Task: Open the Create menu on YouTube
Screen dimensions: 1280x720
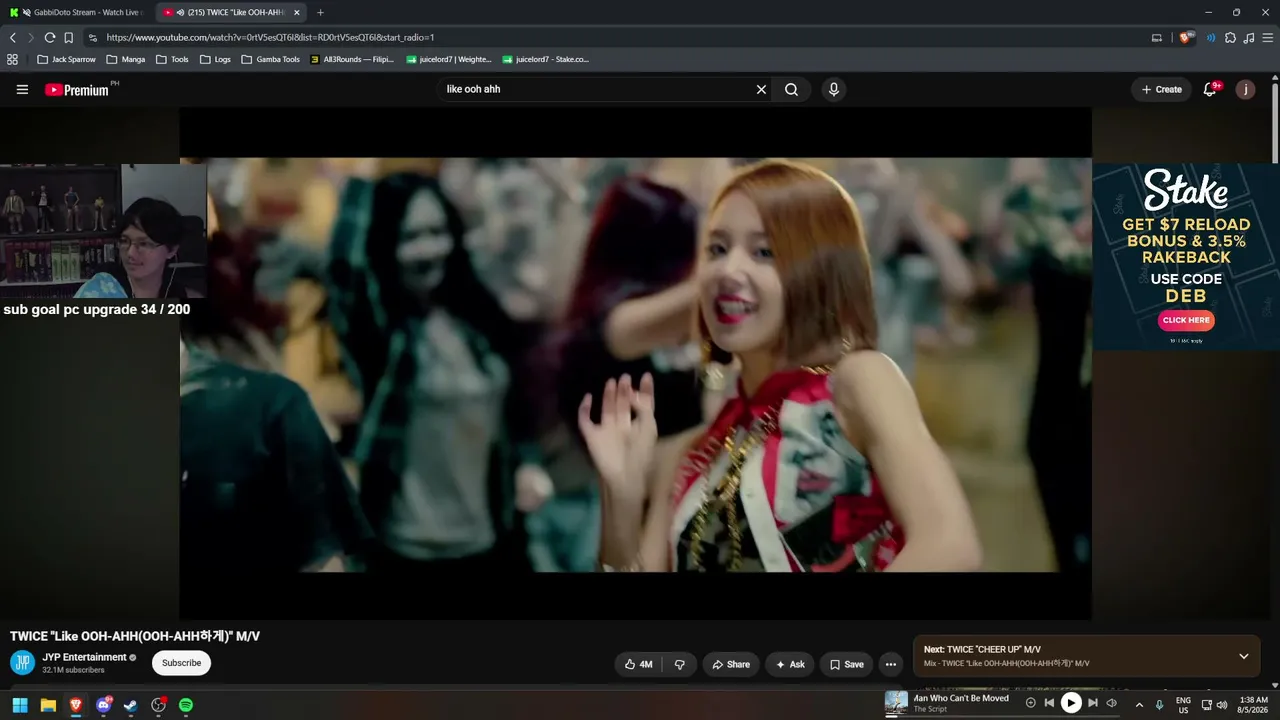Action: (x=1162, y=89)
